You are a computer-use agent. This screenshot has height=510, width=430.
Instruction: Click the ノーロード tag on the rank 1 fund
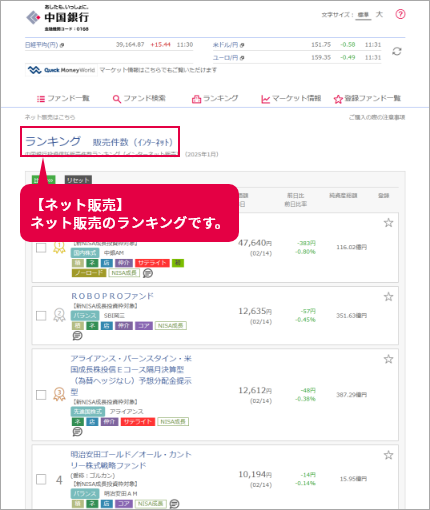click(x=89, y=273)
